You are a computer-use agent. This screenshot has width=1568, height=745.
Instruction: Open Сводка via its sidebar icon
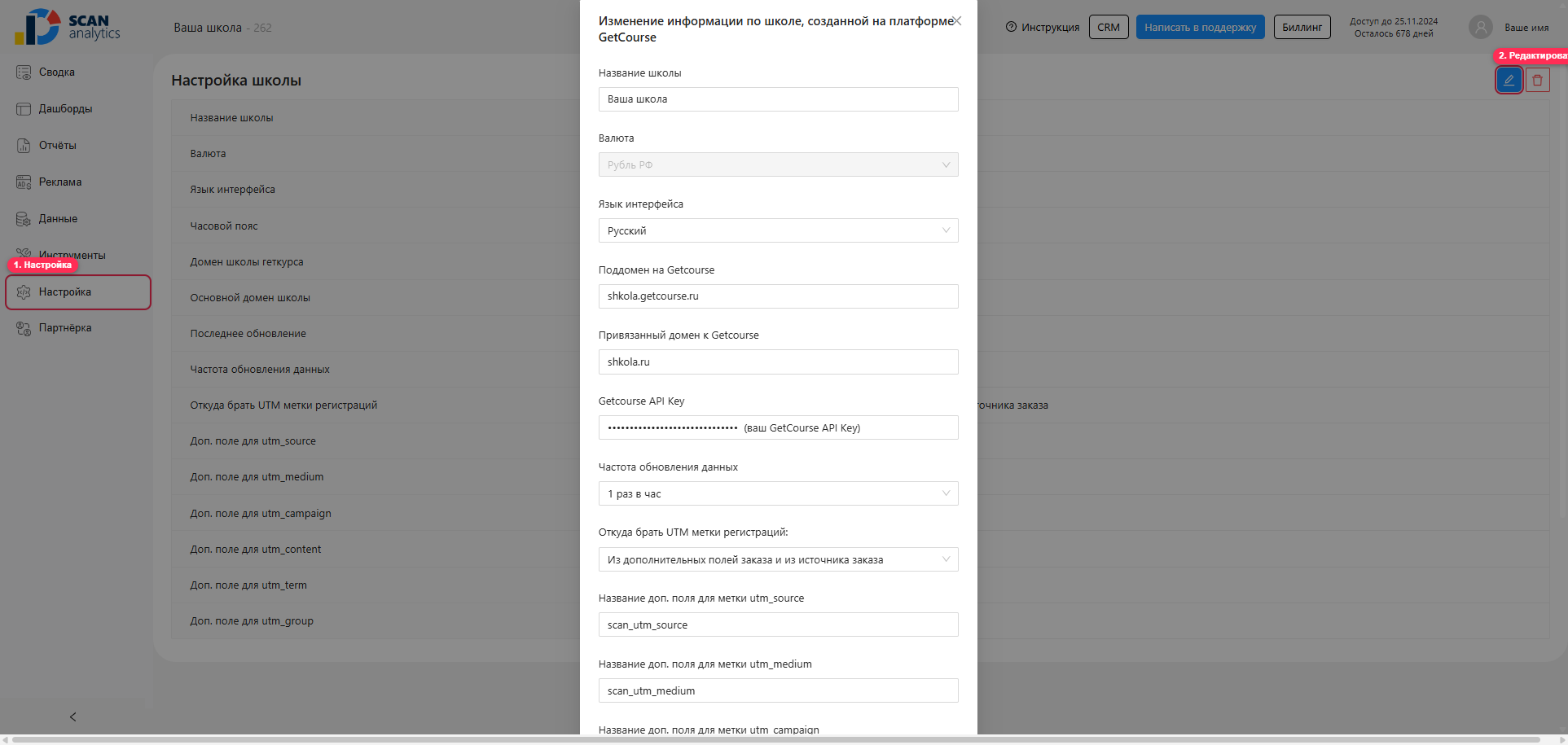24,72
